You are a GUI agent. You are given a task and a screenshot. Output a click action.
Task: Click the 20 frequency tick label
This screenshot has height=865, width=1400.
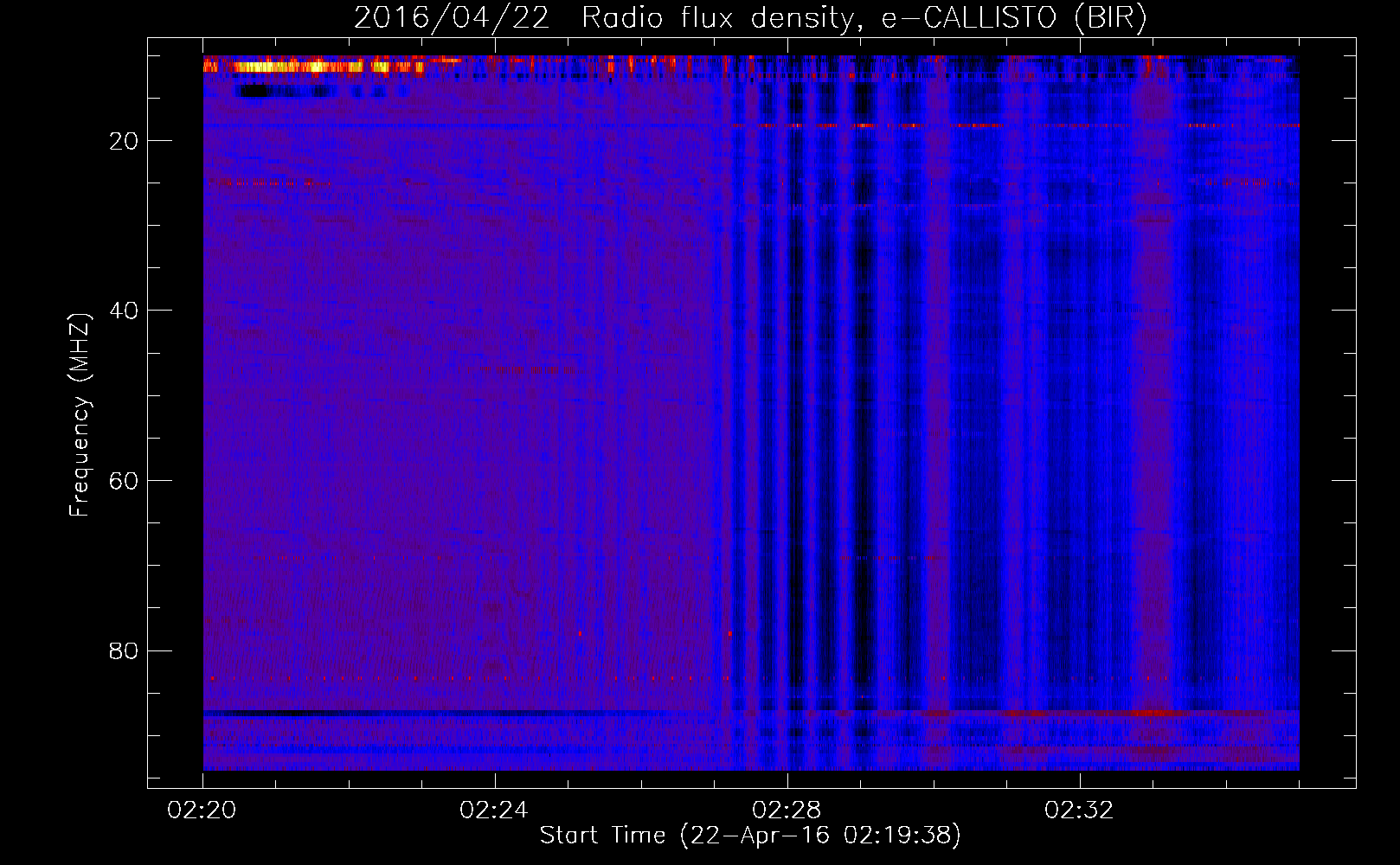pos(124,141)
